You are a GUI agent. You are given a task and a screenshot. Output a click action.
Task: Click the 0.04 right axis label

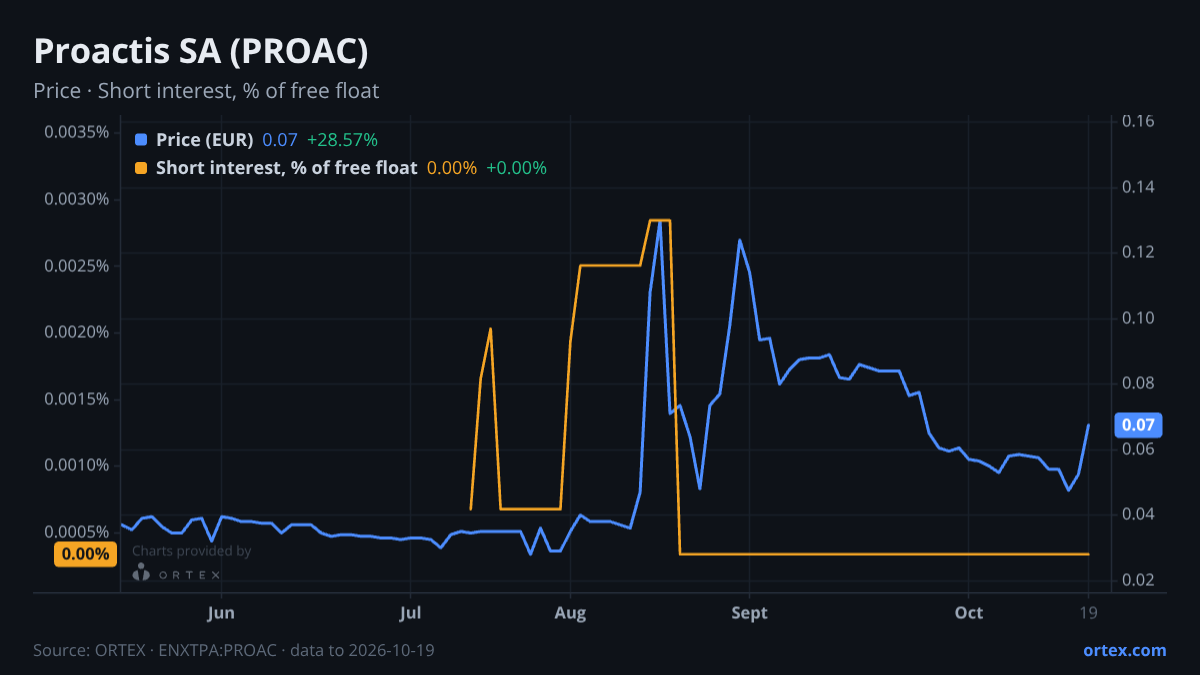point(1138,514)
